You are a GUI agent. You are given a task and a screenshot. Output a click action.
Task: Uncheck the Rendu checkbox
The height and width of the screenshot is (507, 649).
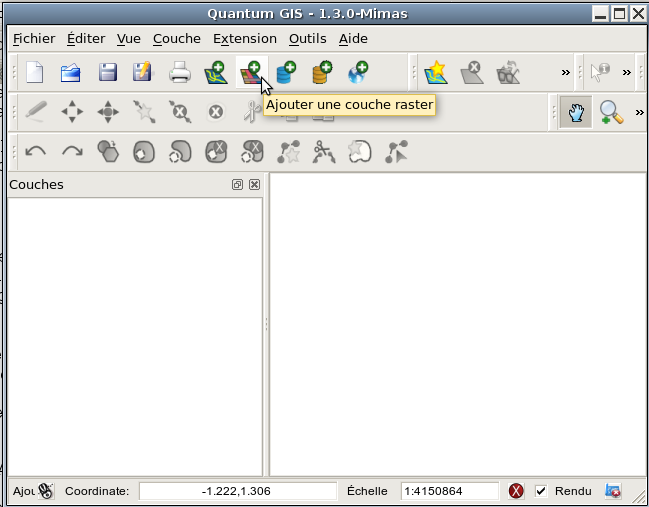pos(541,491)
